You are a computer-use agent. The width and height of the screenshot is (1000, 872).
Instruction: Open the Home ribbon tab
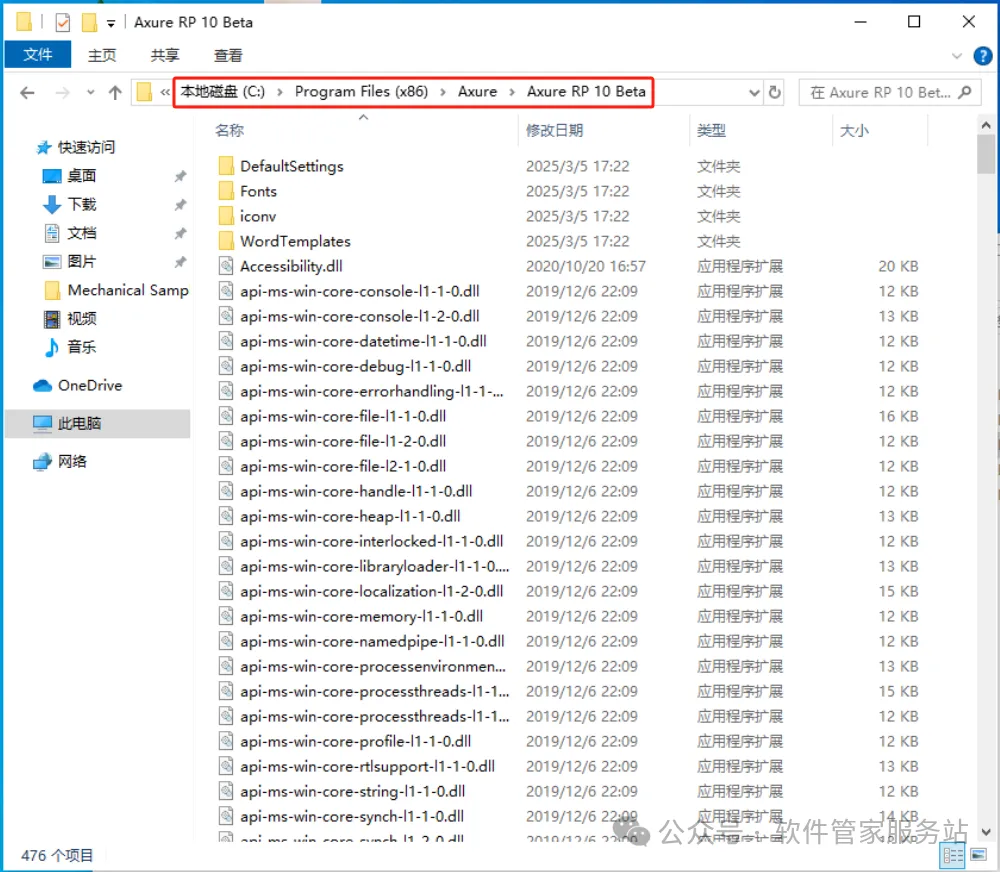click(x=102, y=55)
